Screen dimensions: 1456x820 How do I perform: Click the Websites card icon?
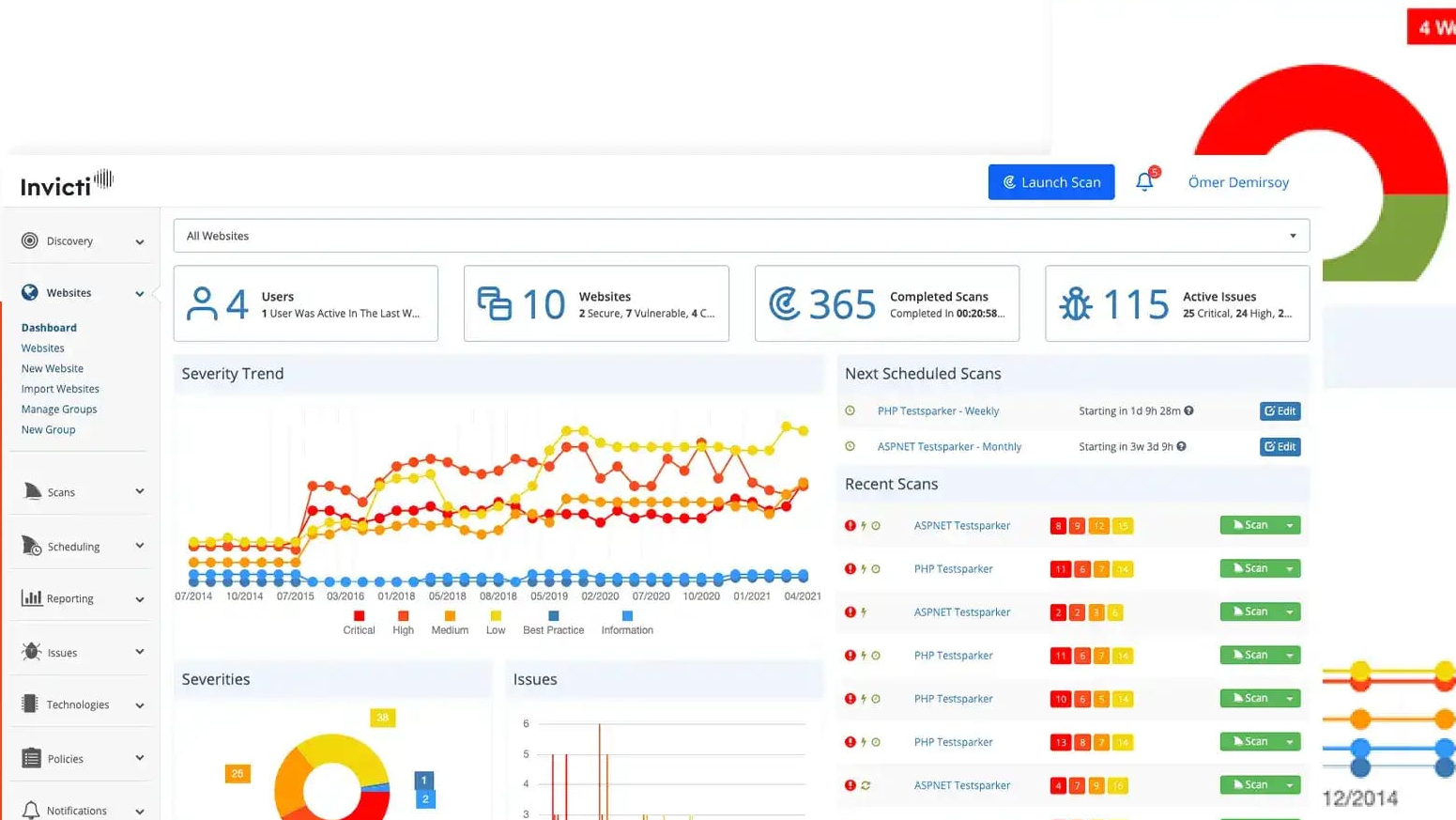(x=494, y=303)
